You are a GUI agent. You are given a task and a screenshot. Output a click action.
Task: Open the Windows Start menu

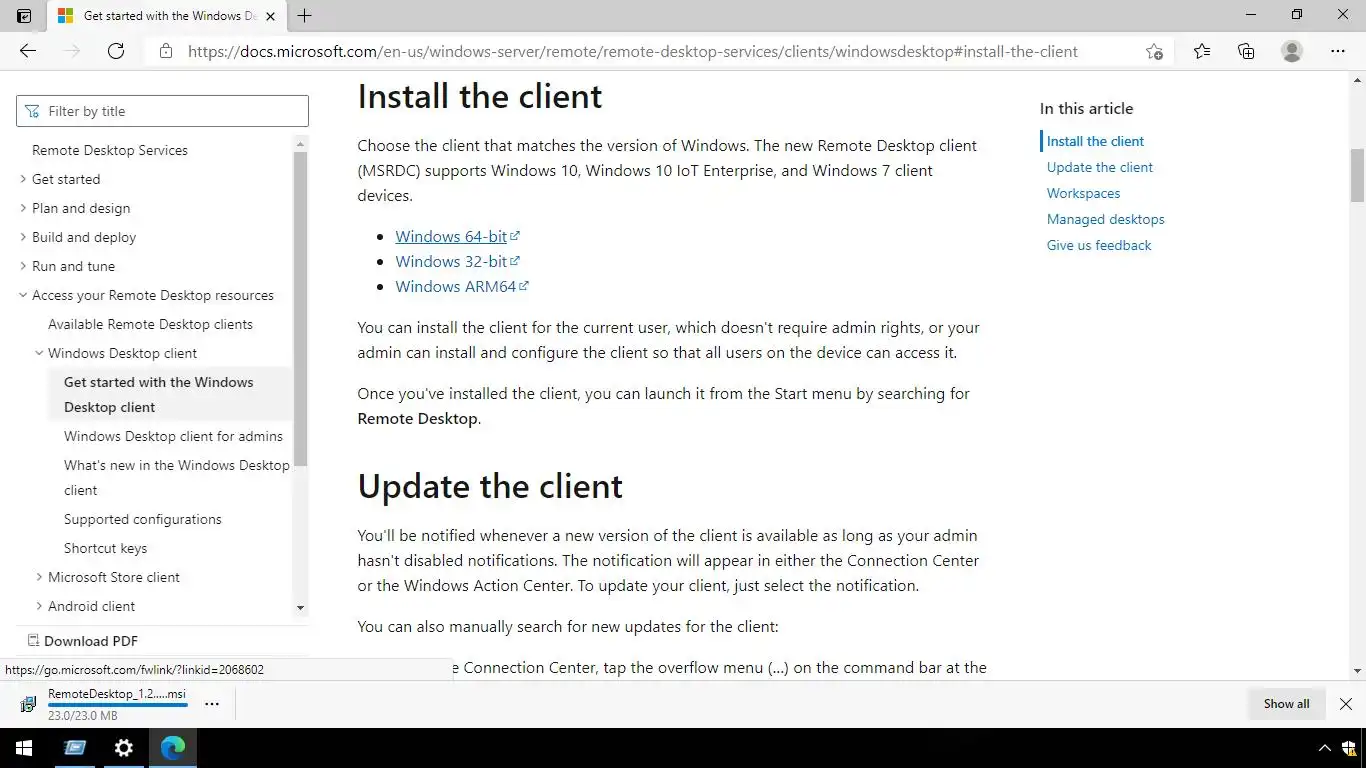point(24,748)
